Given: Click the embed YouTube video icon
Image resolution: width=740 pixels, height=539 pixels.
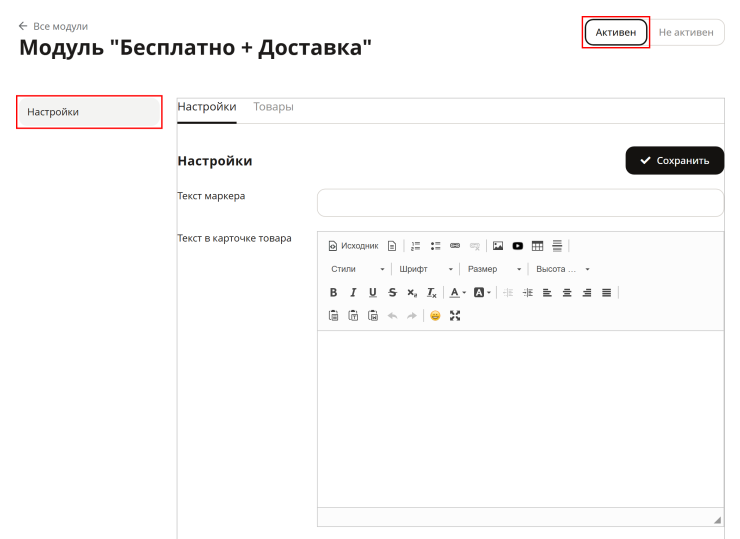Looking at the screenshot, I should (518, 246).
